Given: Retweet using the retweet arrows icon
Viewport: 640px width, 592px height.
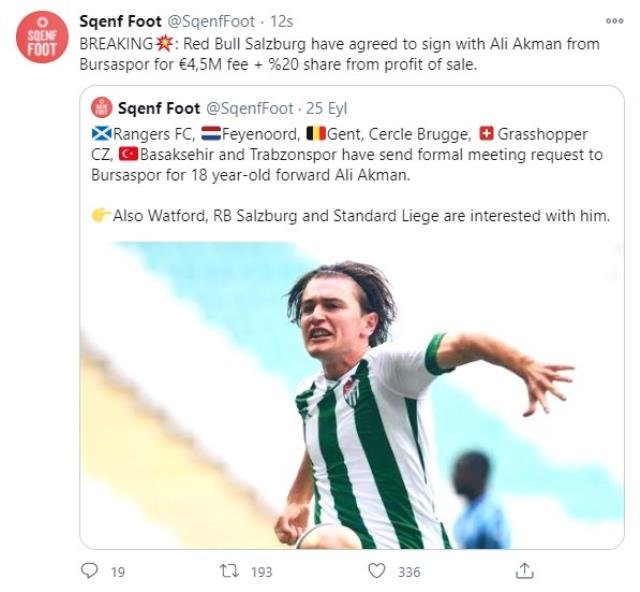Looking at the screenshot, I should [228, 570].
